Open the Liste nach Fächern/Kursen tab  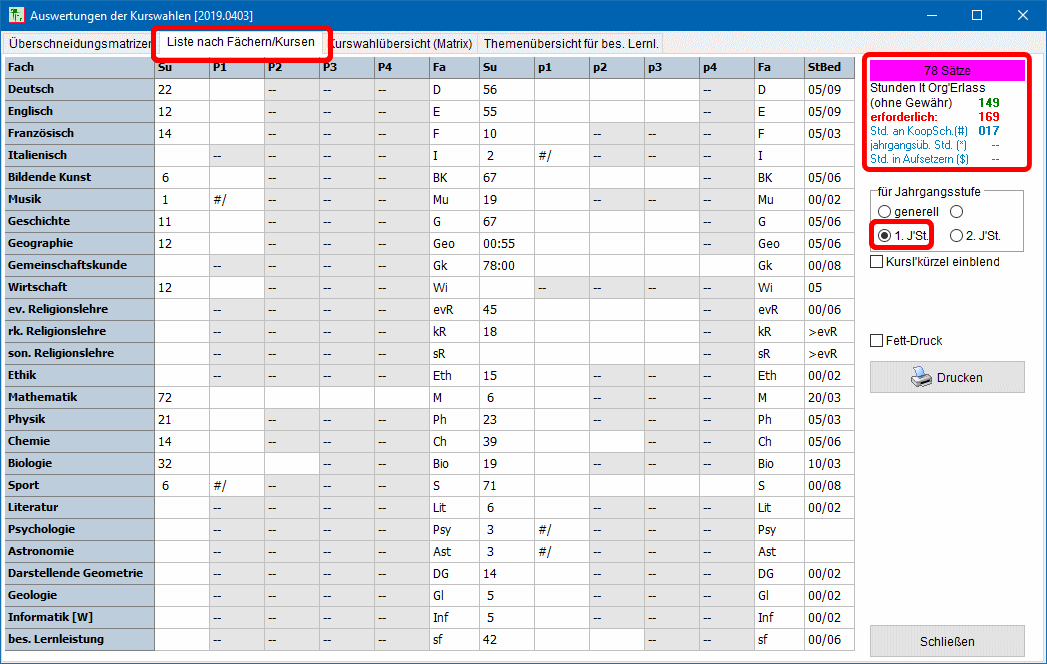[x=240, y=42]
